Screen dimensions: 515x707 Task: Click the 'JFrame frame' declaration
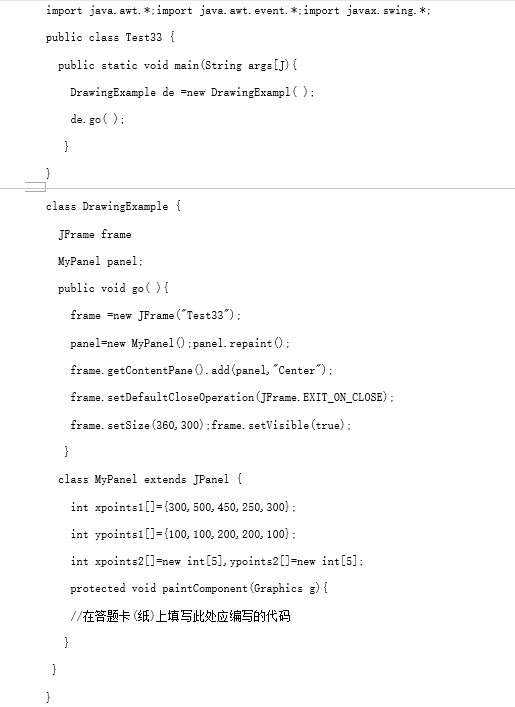click(x=95, y=234)
